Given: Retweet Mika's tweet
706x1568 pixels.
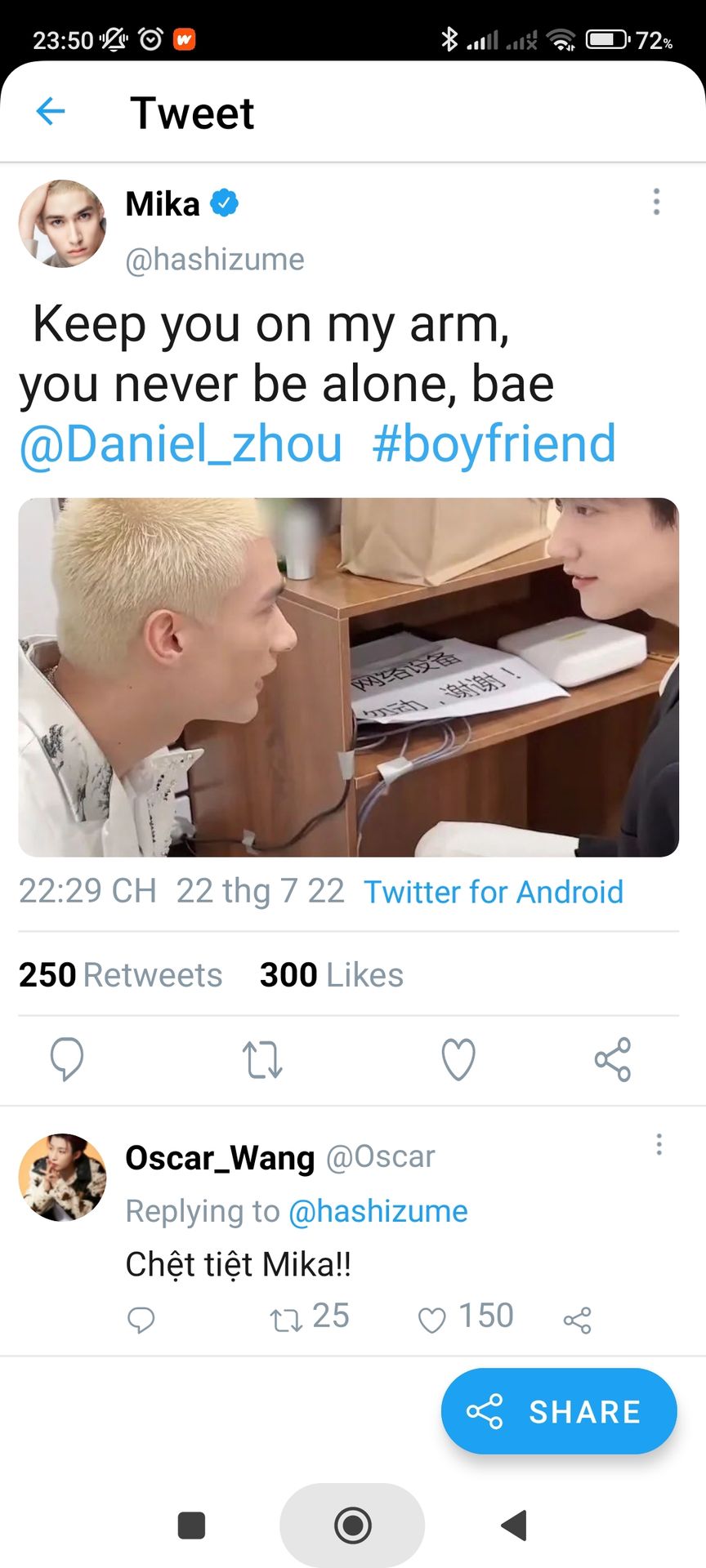Looking at the screenshot, I should (262, 1059).
